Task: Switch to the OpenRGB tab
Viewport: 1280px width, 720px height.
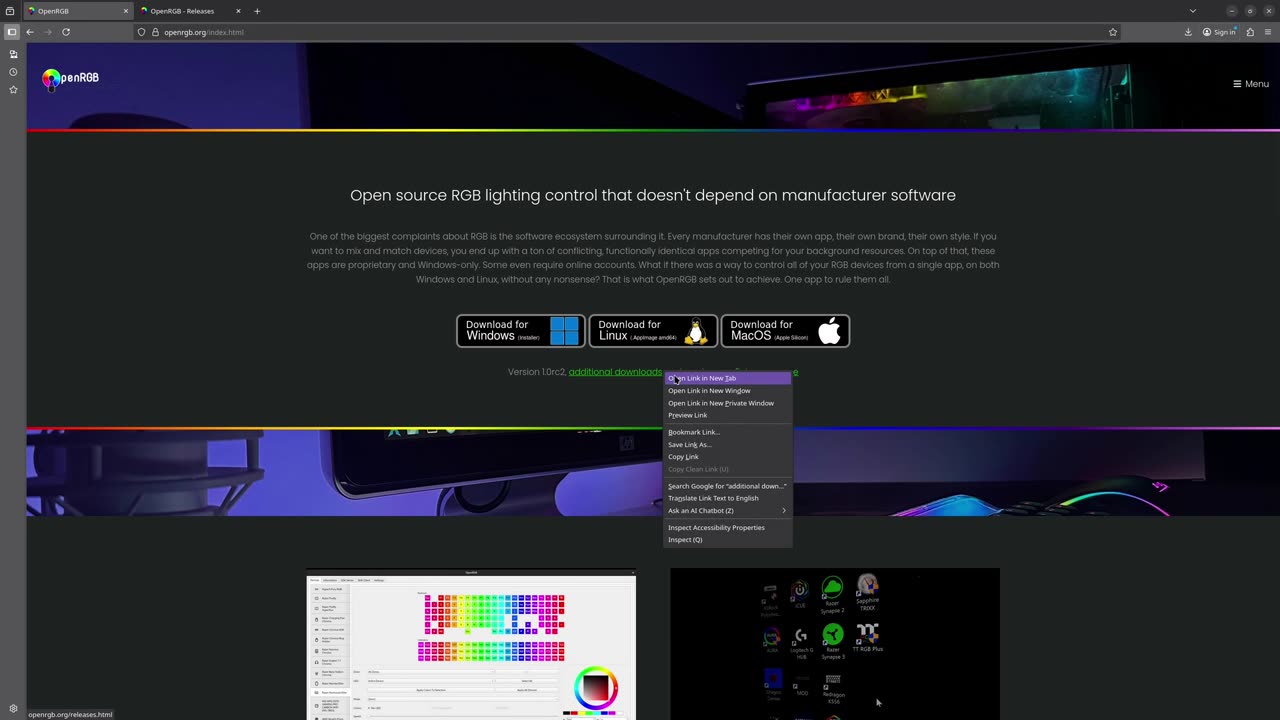Action: (78, 11)
